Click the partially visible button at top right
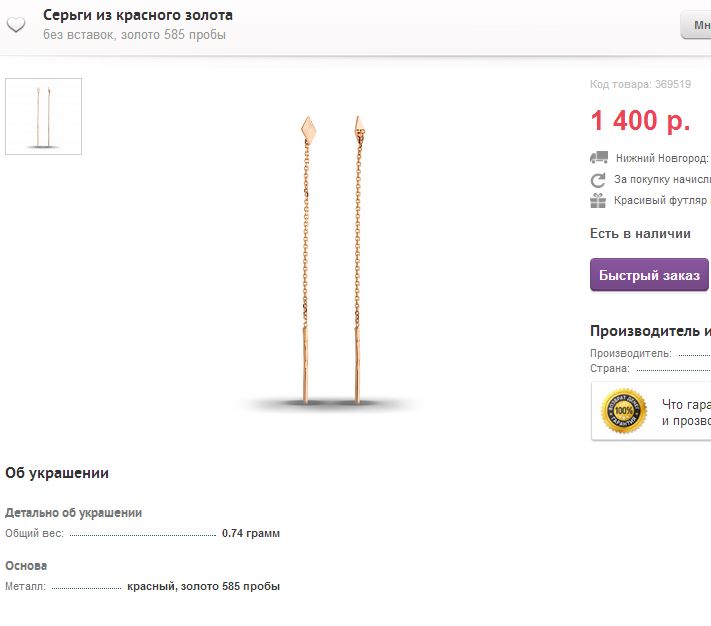Viewport: 711px width, 626px height. click(x=696, y=25)
